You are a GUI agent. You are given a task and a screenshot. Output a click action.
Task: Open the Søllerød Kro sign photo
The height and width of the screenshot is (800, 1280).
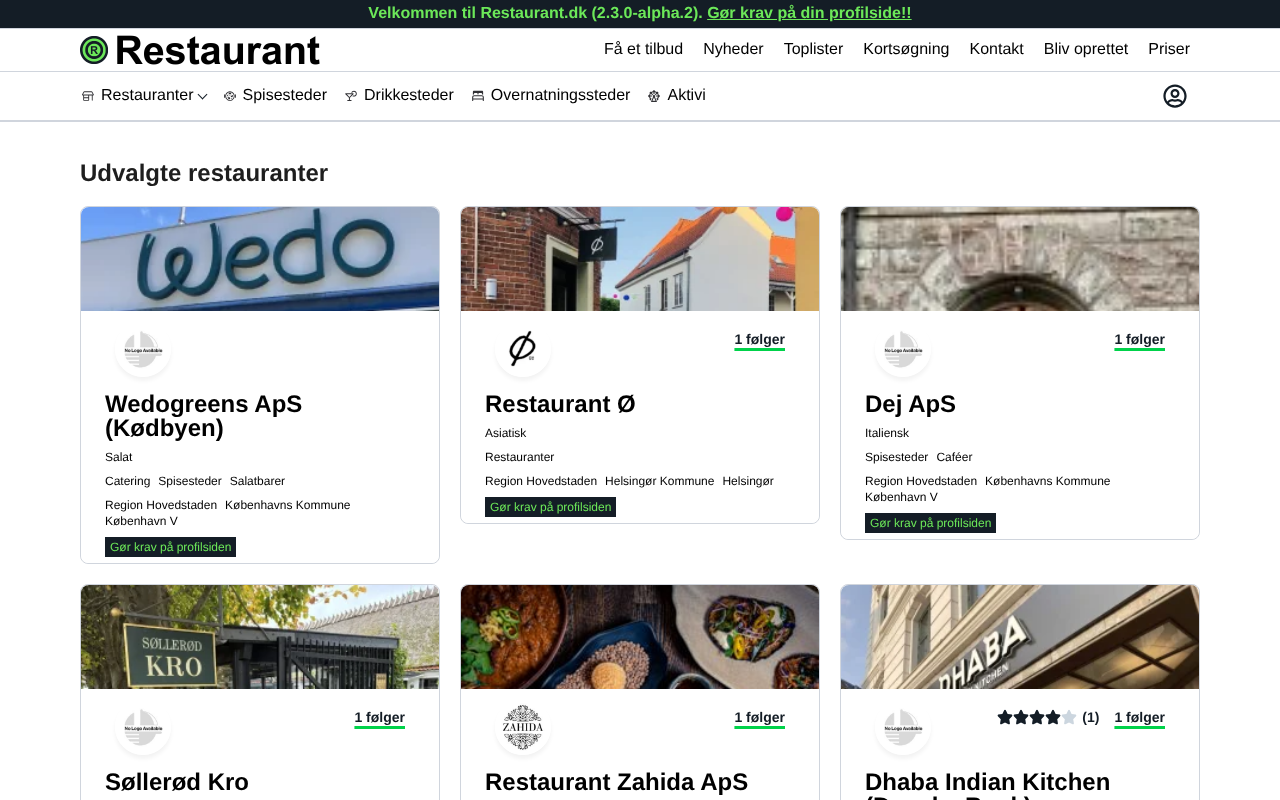point(260,637)
